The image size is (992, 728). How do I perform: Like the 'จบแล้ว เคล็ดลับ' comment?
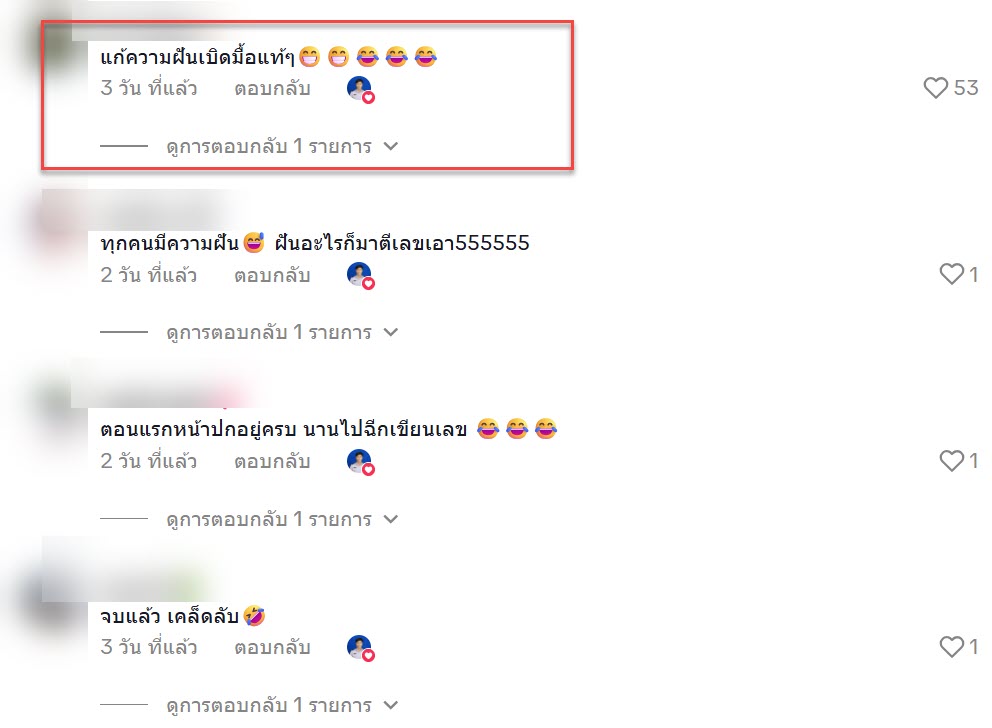click(x=952, y=646)
